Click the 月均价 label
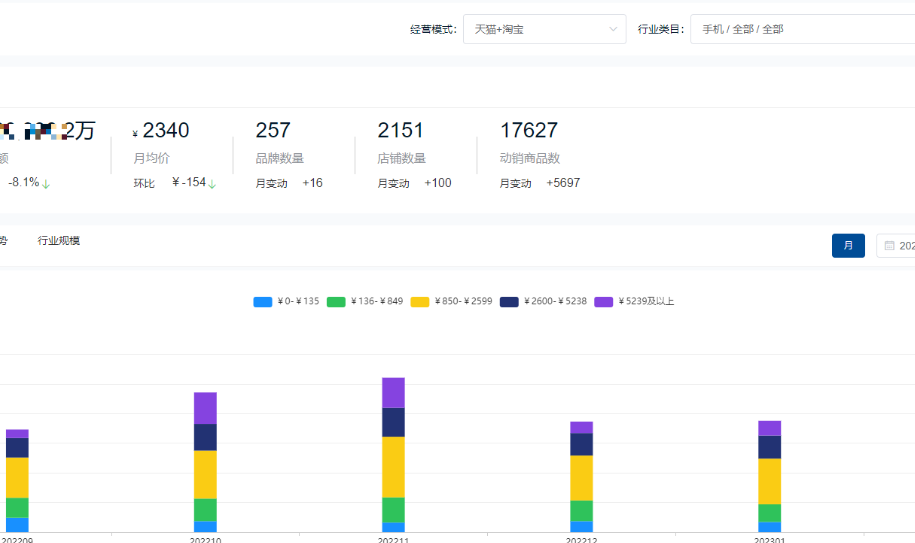 [151, 158]
